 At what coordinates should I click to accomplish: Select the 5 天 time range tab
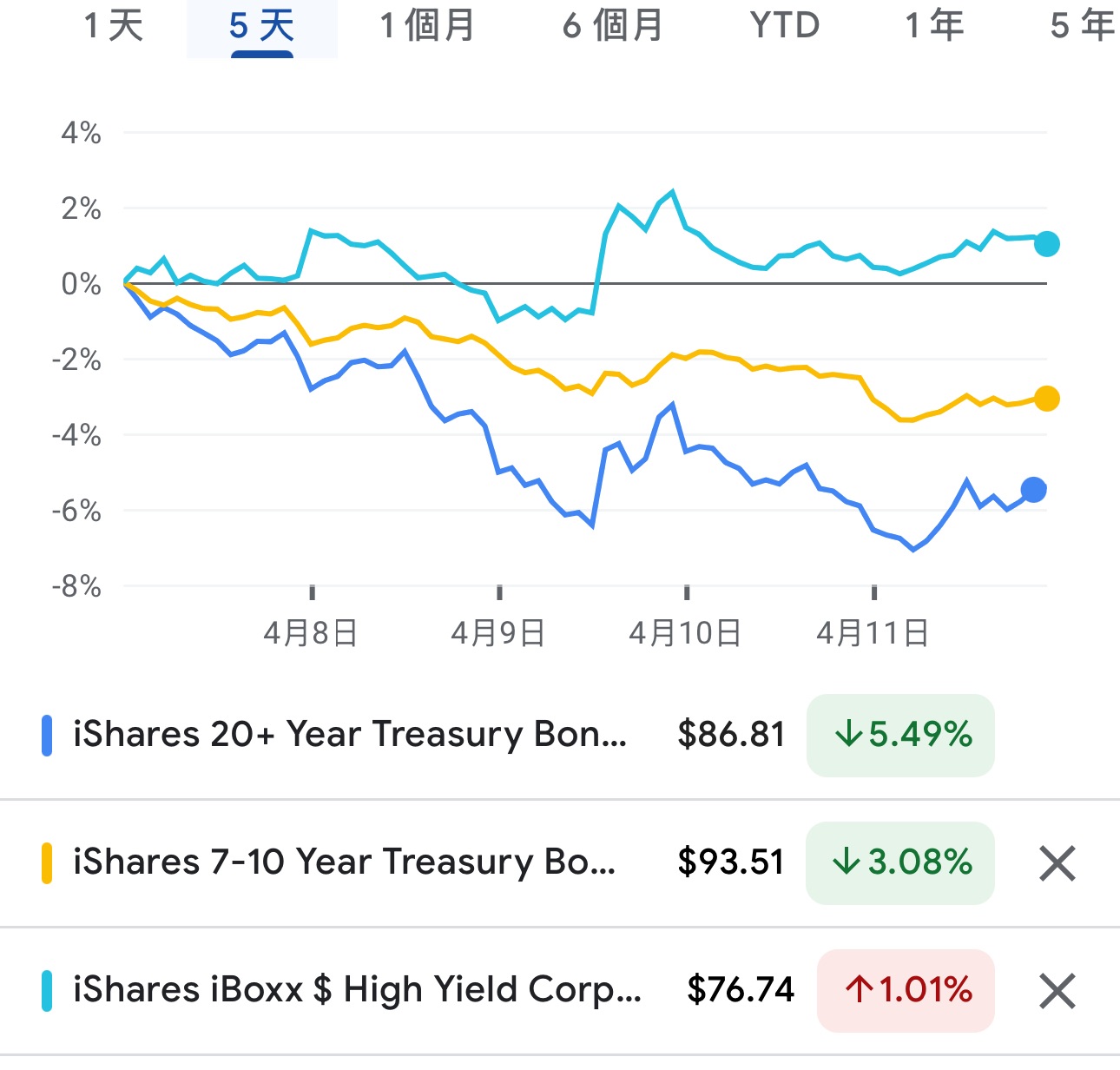[261, 26]
